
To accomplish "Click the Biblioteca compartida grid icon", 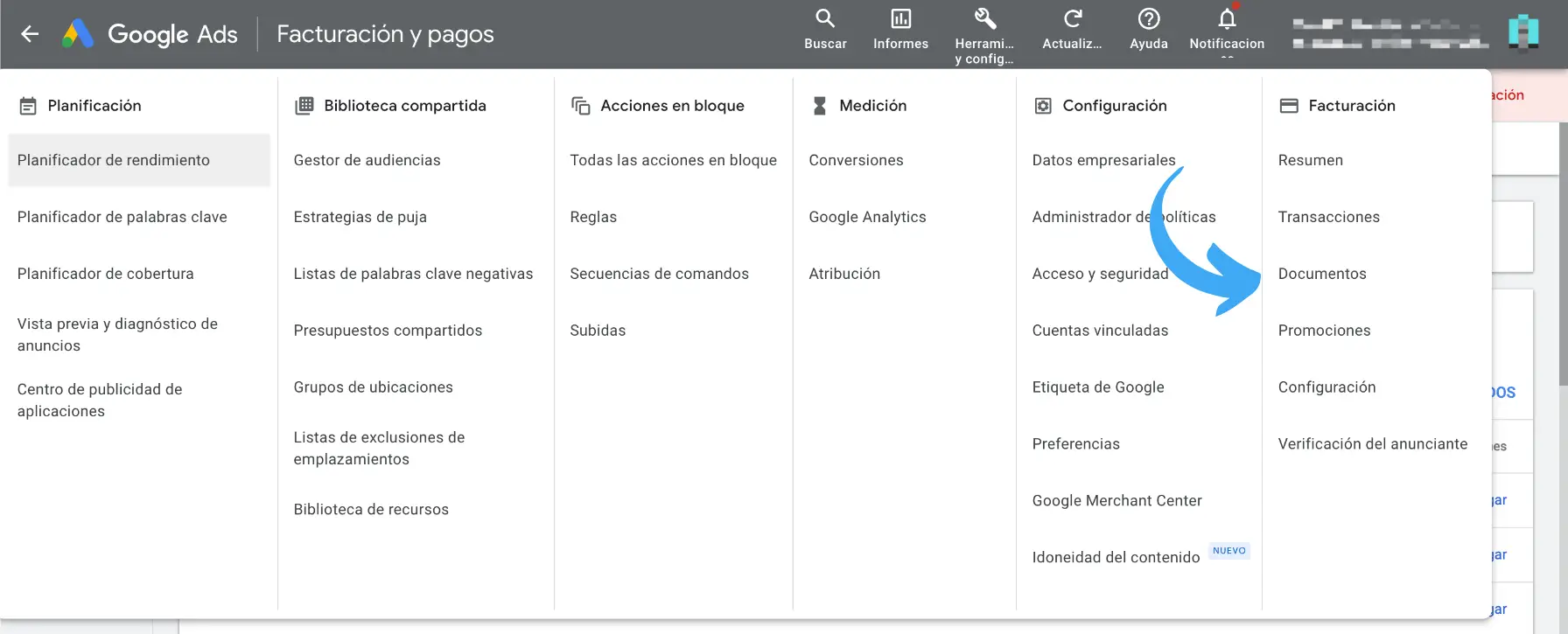I will (x=304, y=106).
